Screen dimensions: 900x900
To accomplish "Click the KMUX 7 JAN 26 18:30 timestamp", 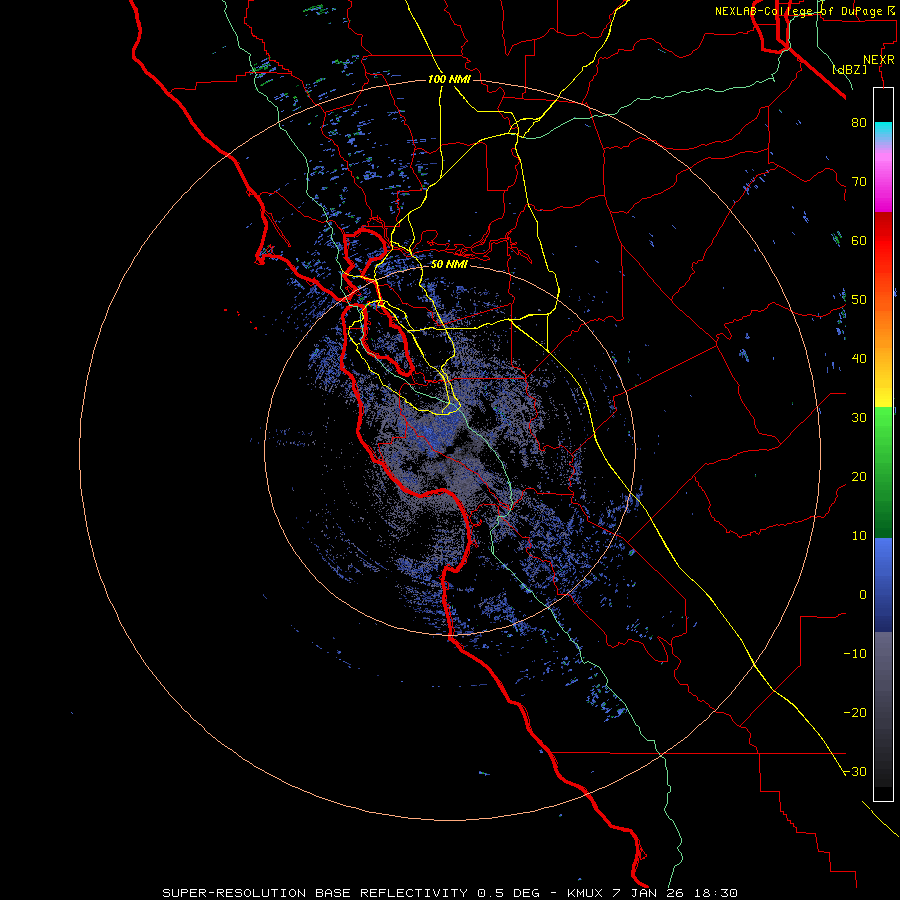I will (x=652, y=893).
